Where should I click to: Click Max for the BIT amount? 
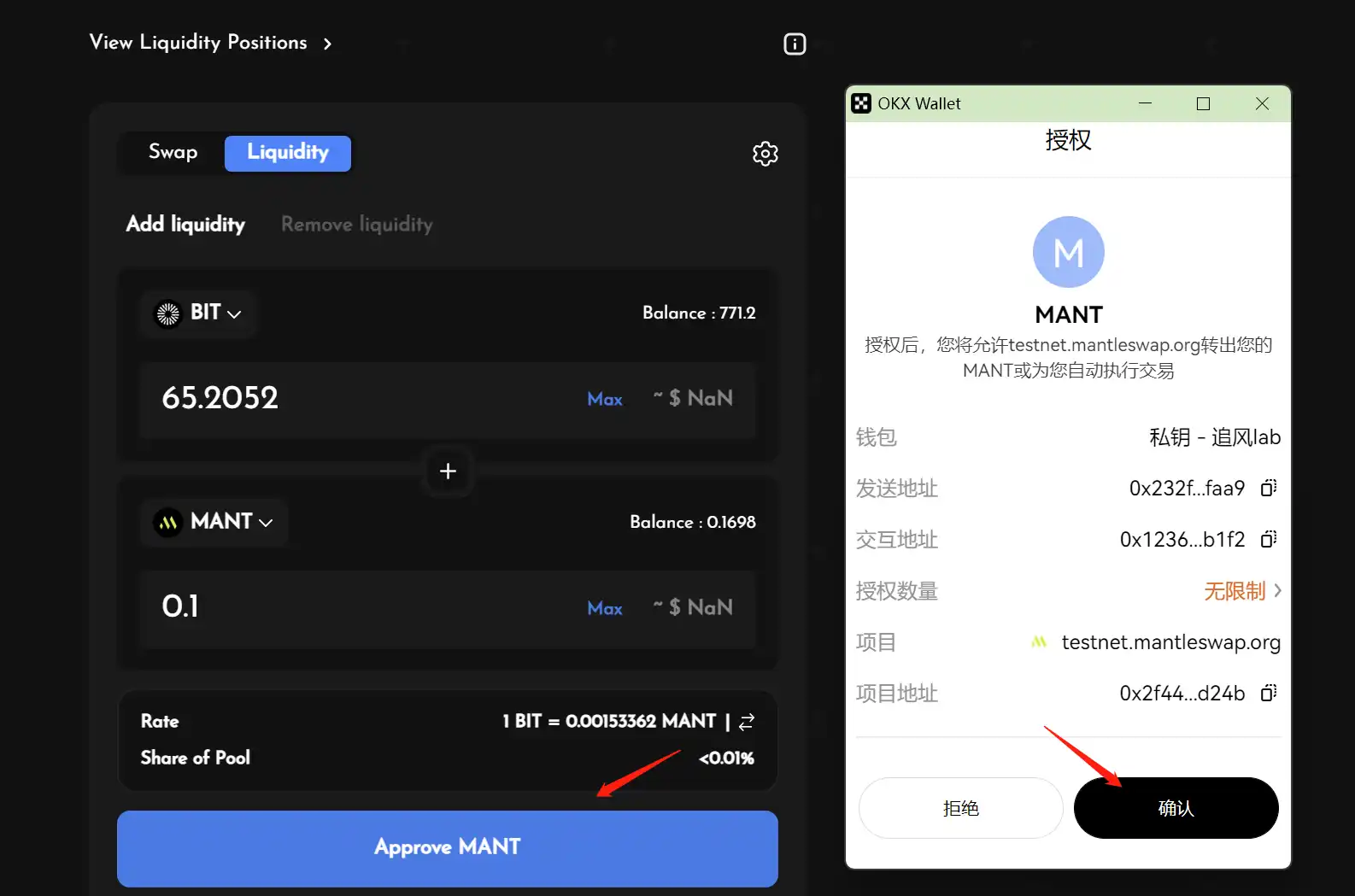[605, 399]
